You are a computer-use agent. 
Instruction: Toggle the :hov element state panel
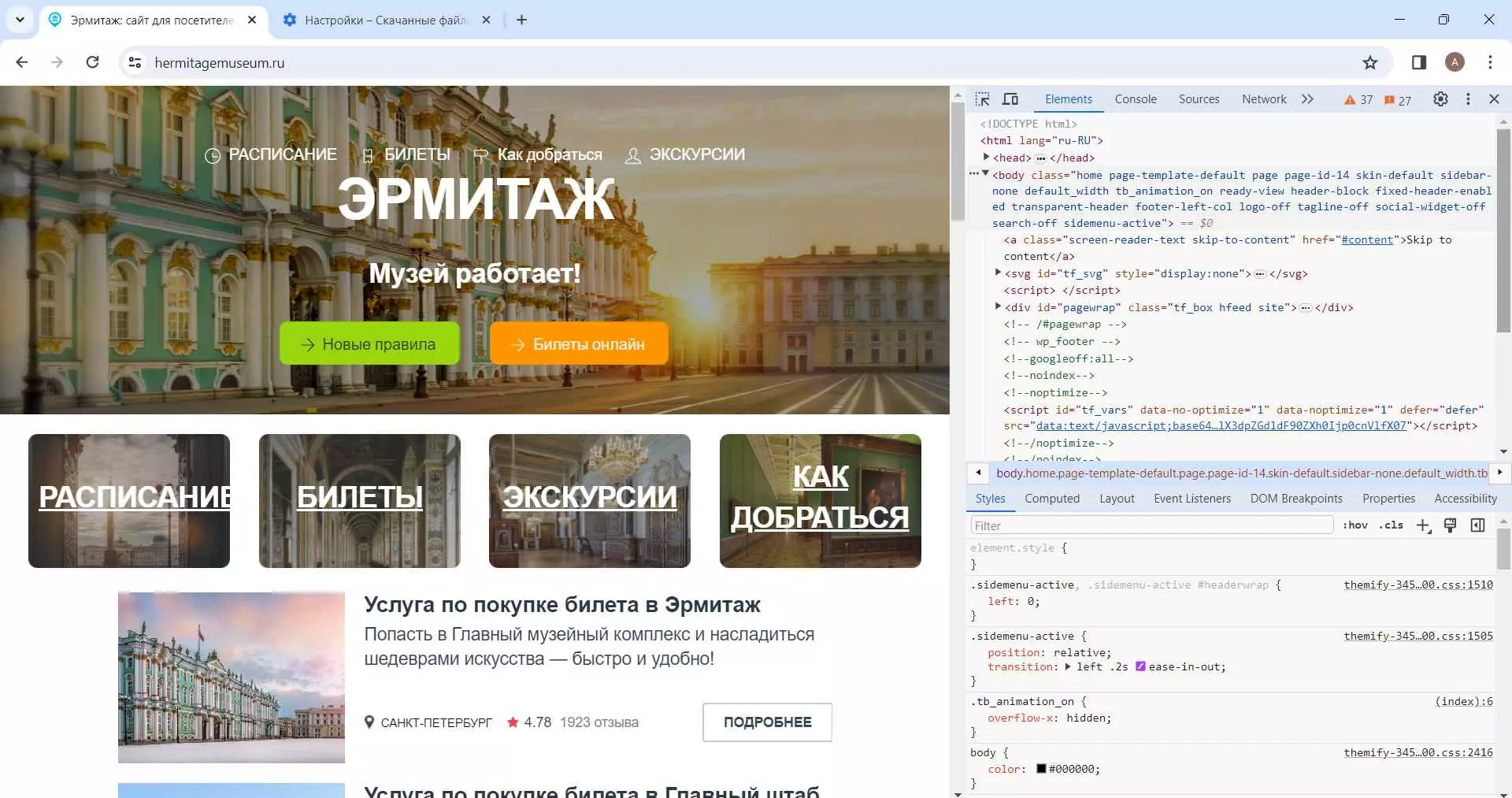coord(1355,525)
